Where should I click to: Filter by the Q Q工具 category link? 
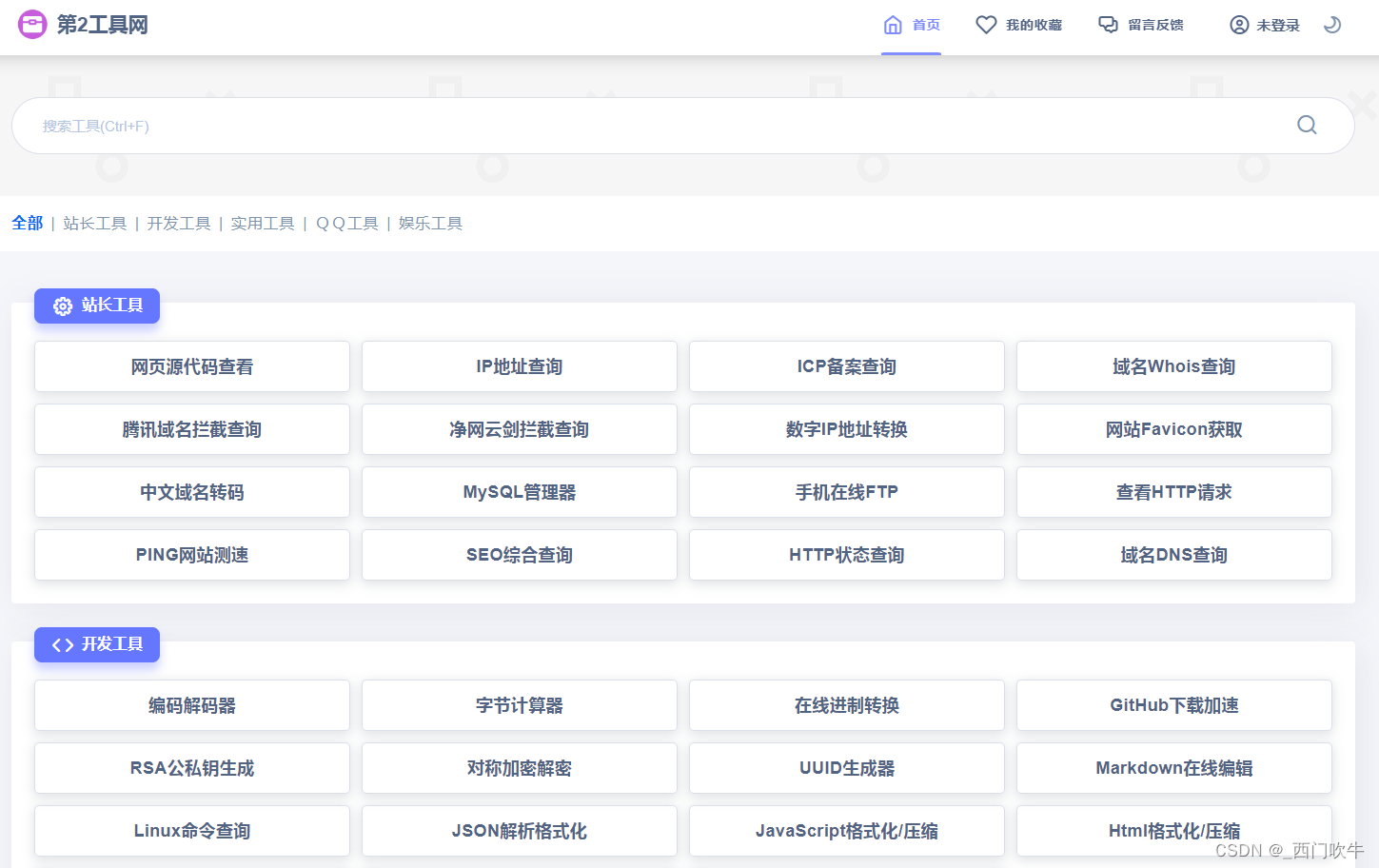pos(347,224)
